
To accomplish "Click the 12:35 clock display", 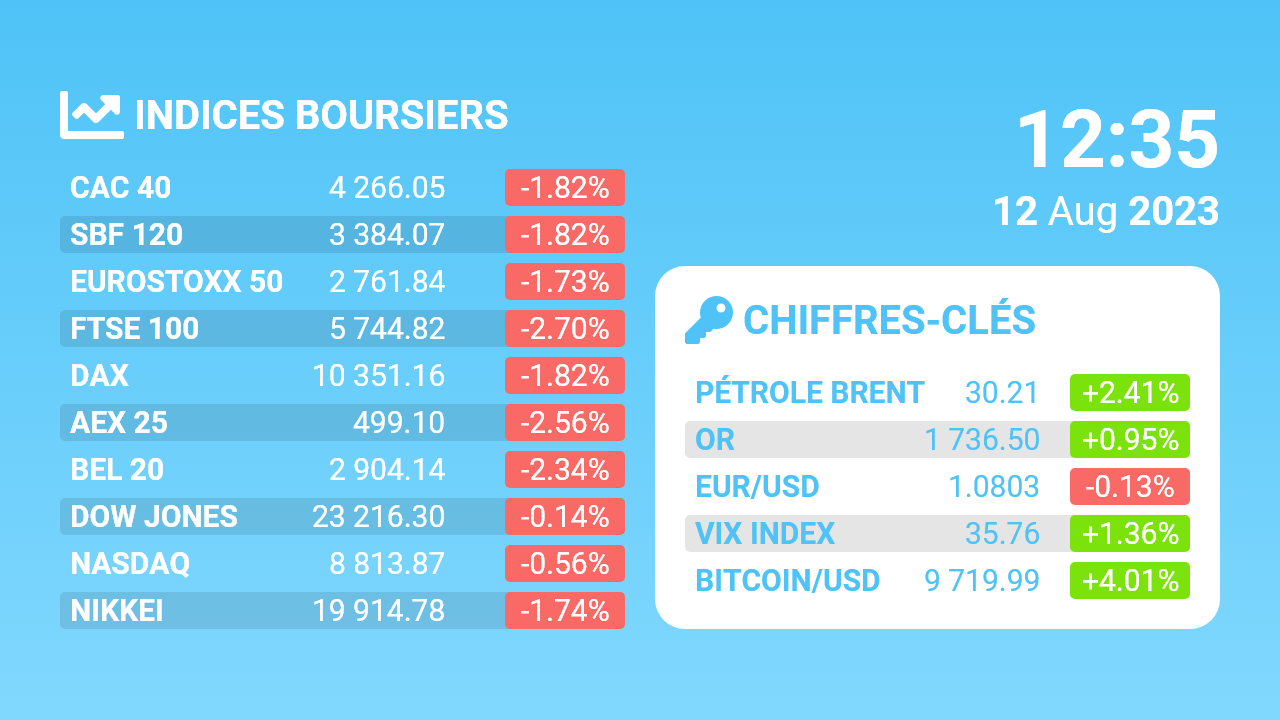I will [x=1117, y=140].
